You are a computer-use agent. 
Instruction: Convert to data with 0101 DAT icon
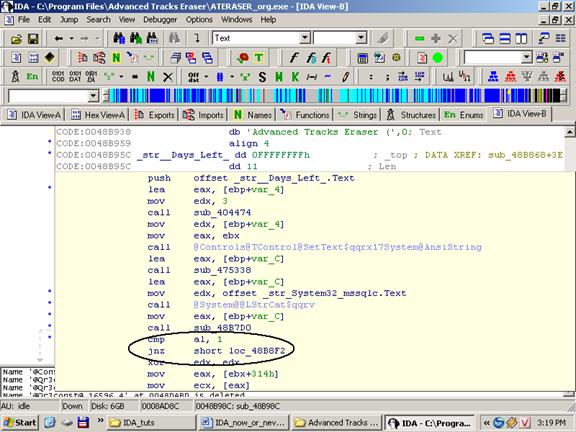75,76
